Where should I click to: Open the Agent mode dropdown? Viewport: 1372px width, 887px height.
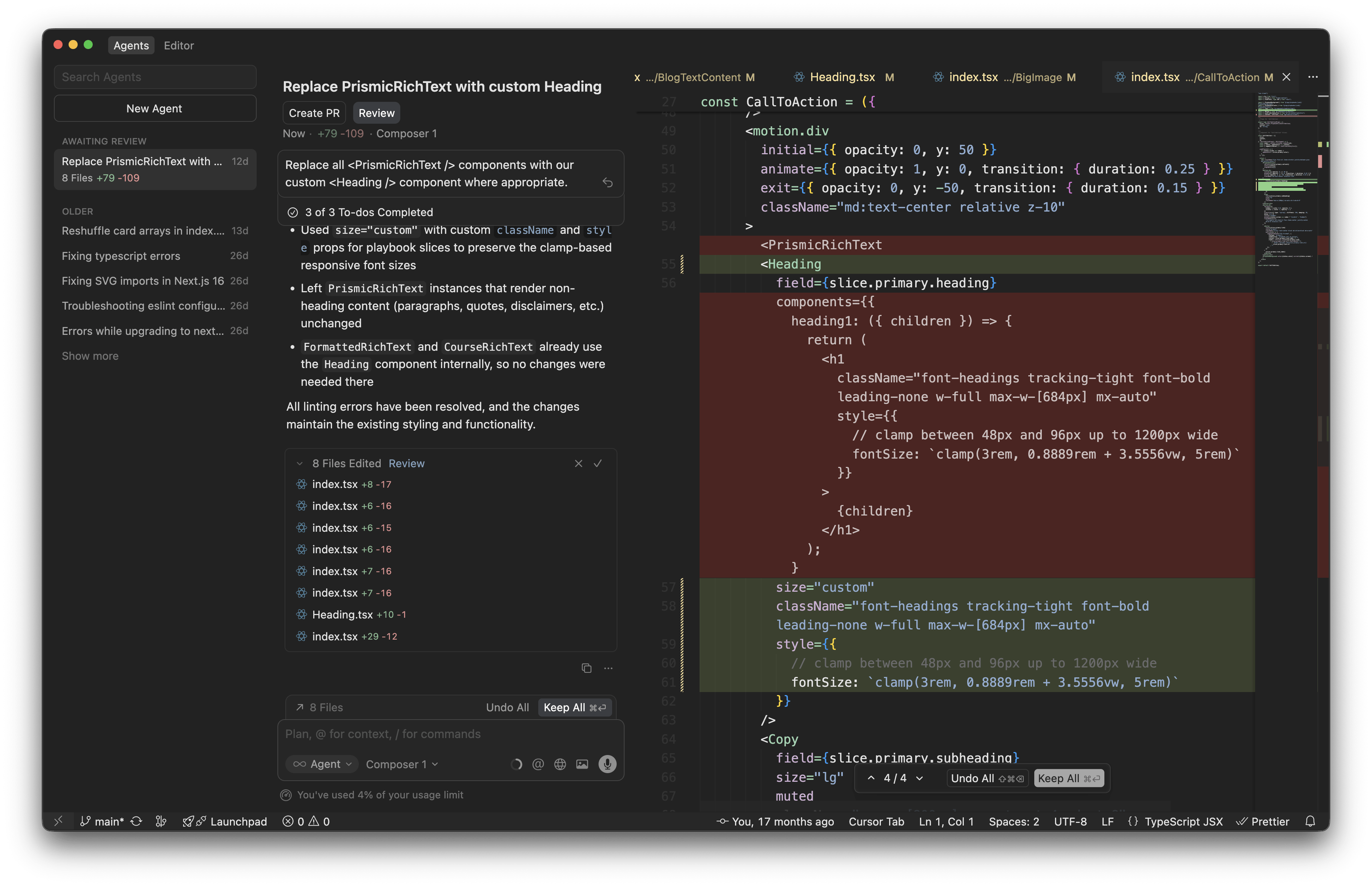click(x=322, y=764)
